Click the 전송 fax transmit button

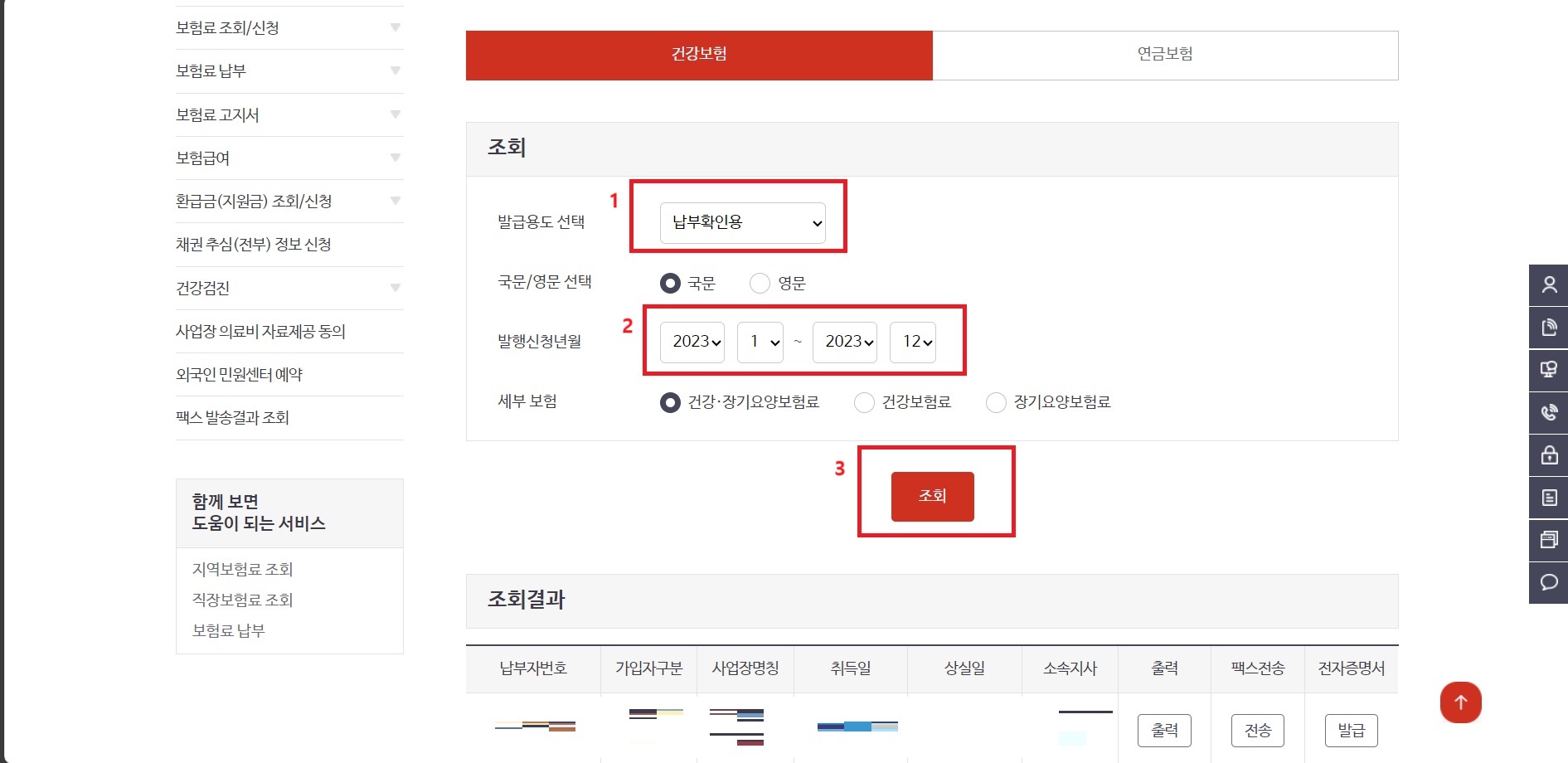[1257, 730]
